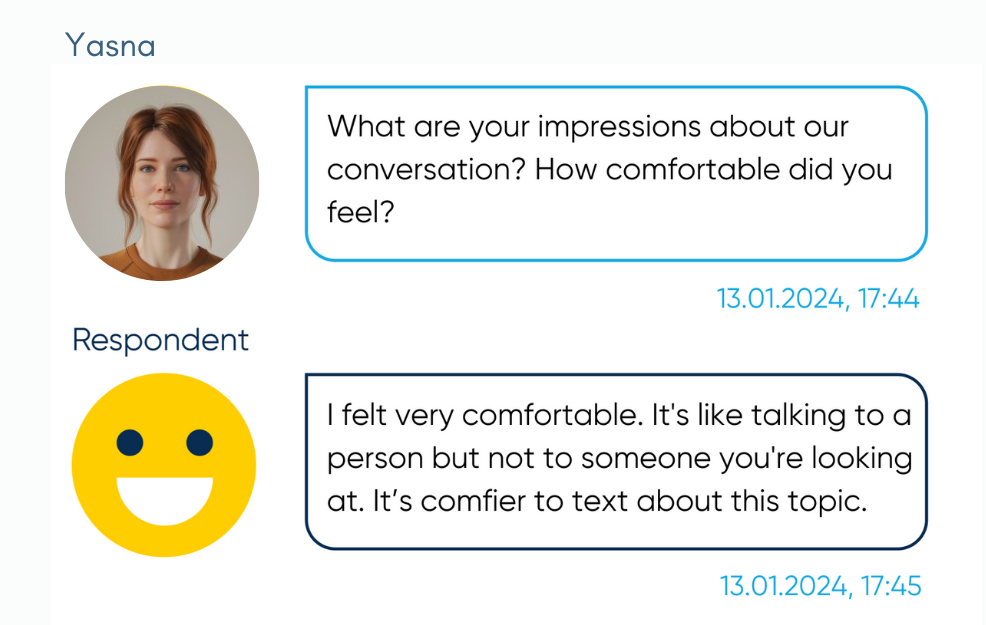The height and width of the screenshot is (625, 986).
Task: Open Yasna's question message bubble
Action: pyautogui.click(x=616, y=174)
